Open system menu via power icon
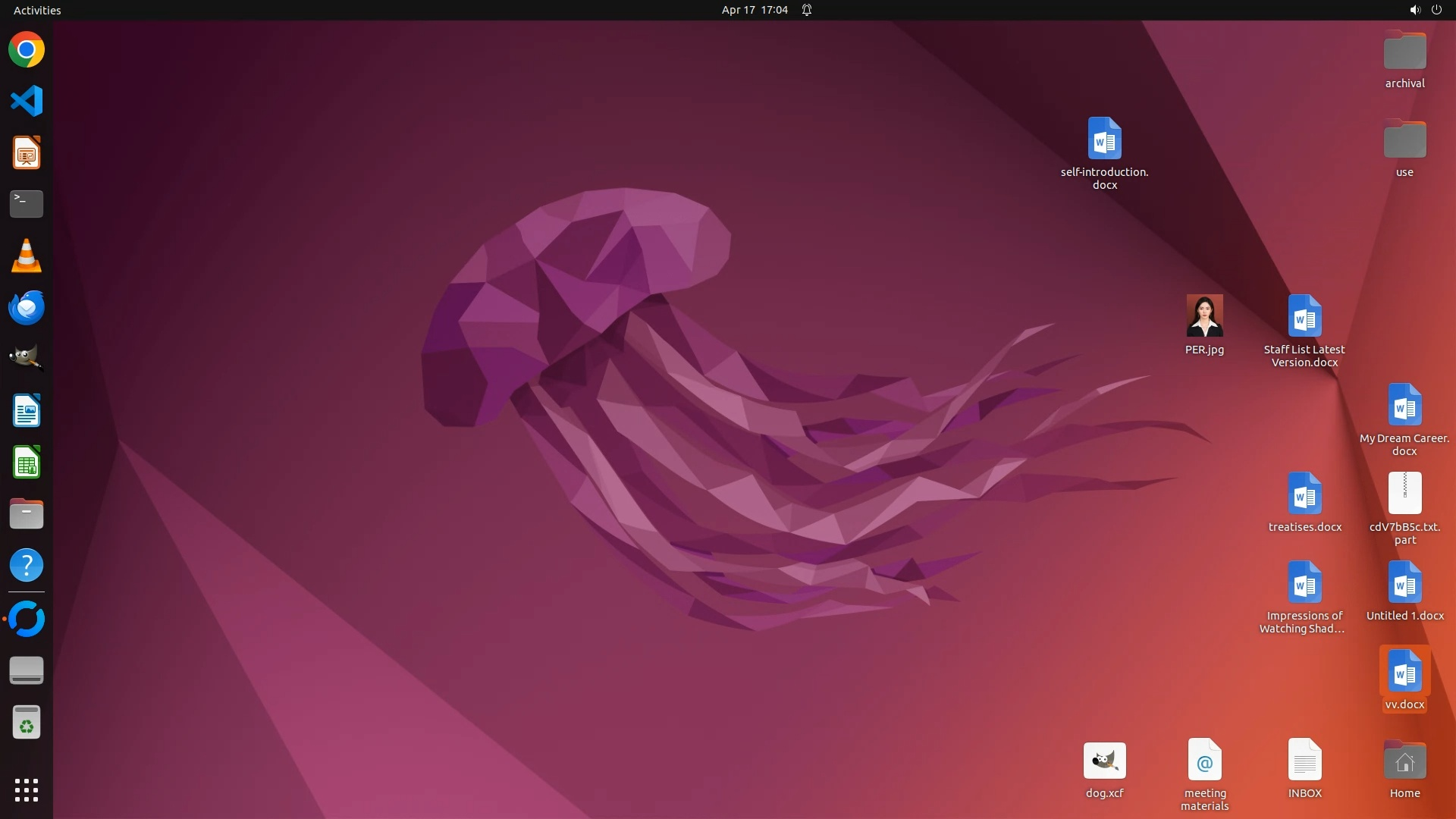 point(1436,10)
